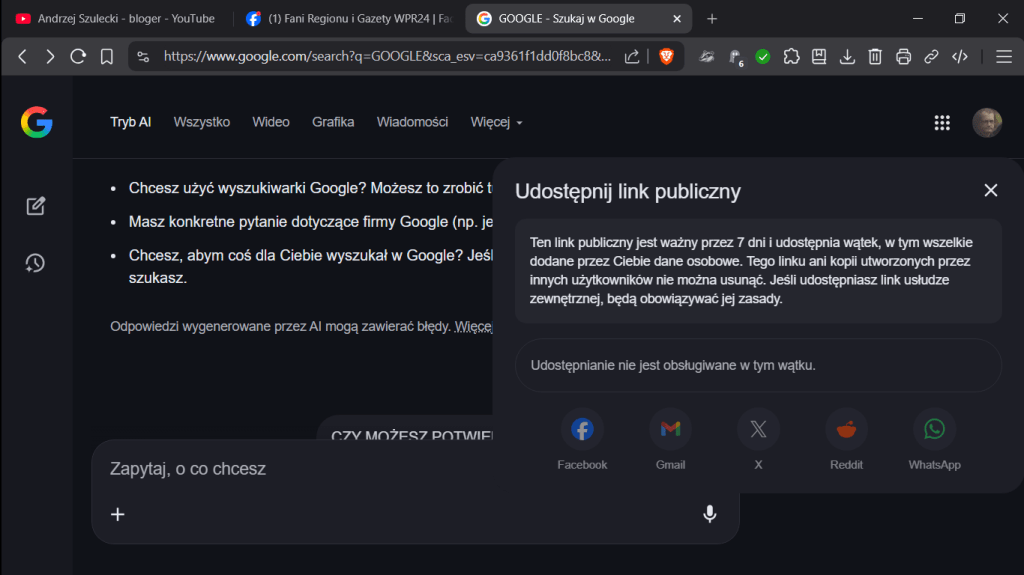Viewport: 1024px width, 575px height.
Task: Open the Brave main hamburger menu
Action: (x=1004, y=57)
